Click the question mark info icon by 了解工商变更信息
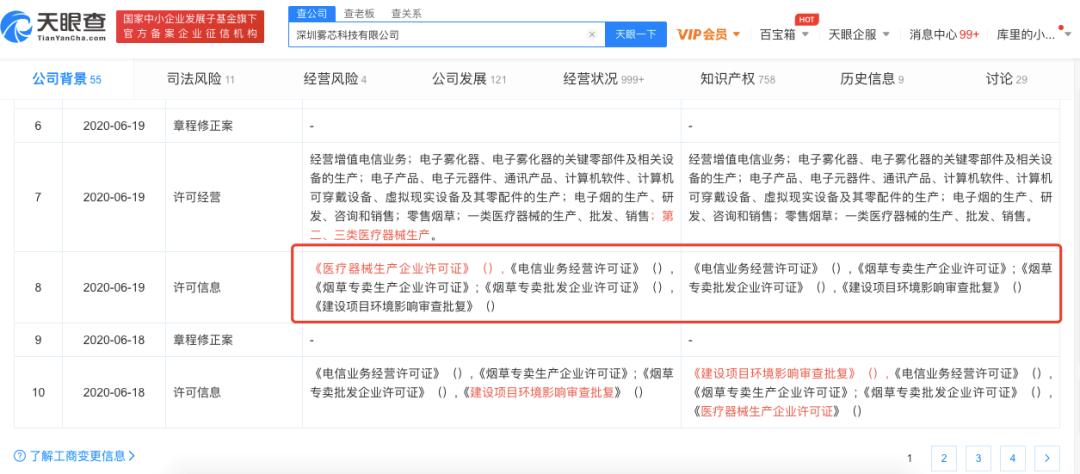The image size is (1080, 474). tap(19, 456)
